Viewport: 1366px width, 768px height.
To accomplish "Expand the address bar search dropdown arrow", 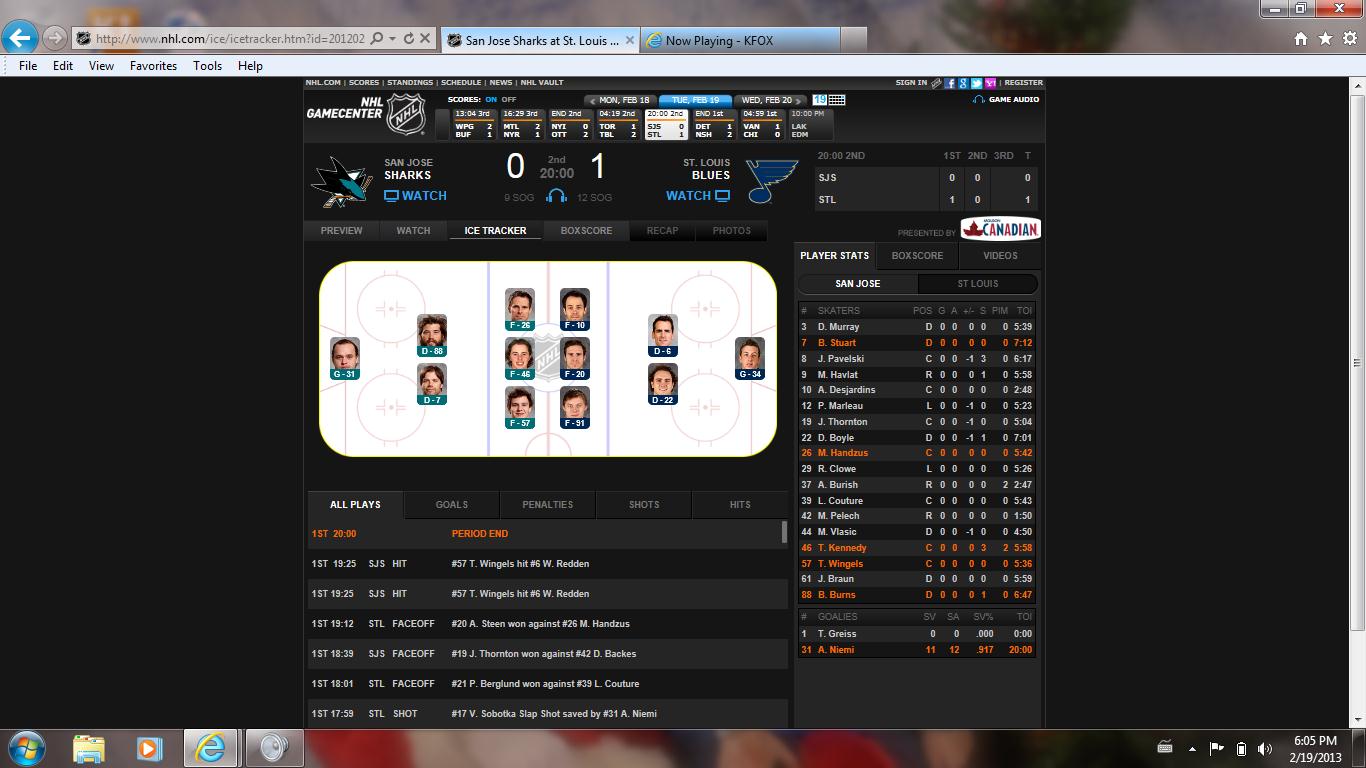I will 393,39.
